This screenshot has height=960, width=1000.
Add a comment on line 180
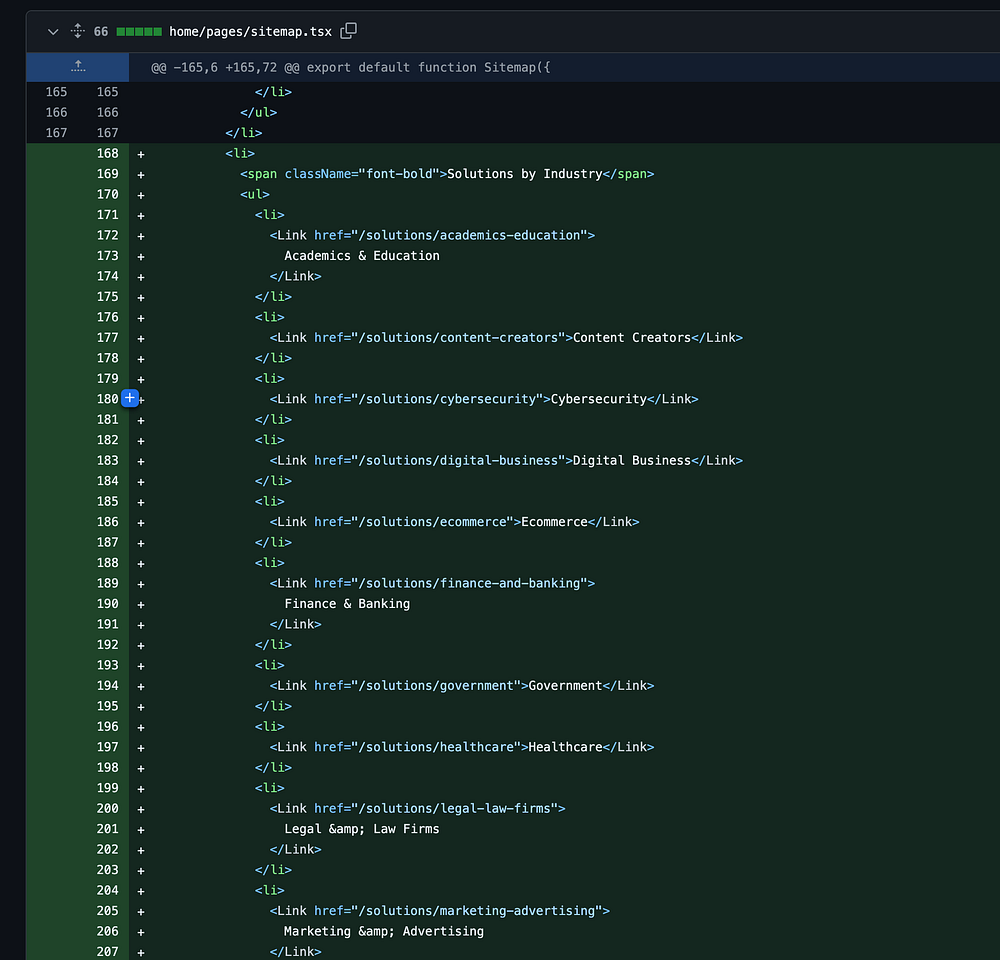tap(130, 399)
